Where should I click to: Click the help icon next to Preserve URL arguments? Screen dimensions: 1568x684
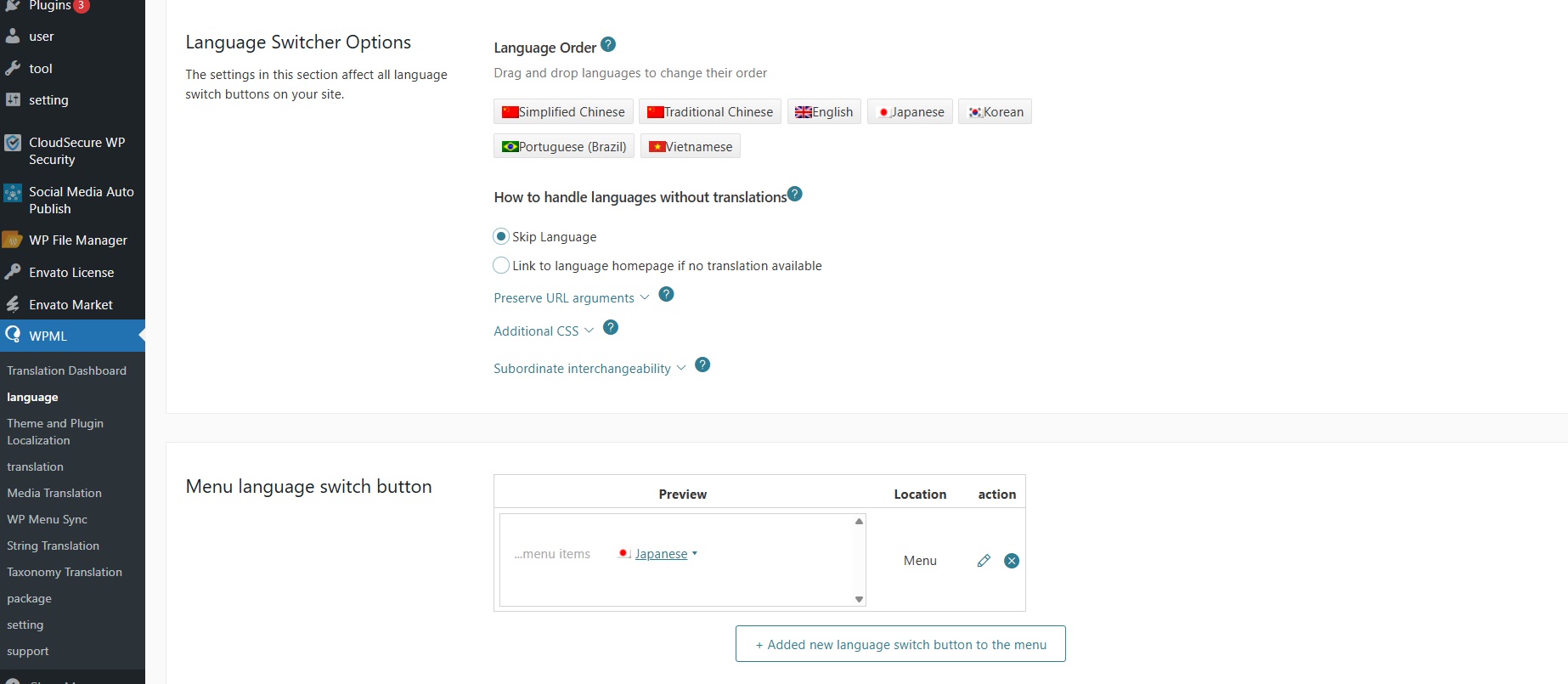[x=667, y=294]
